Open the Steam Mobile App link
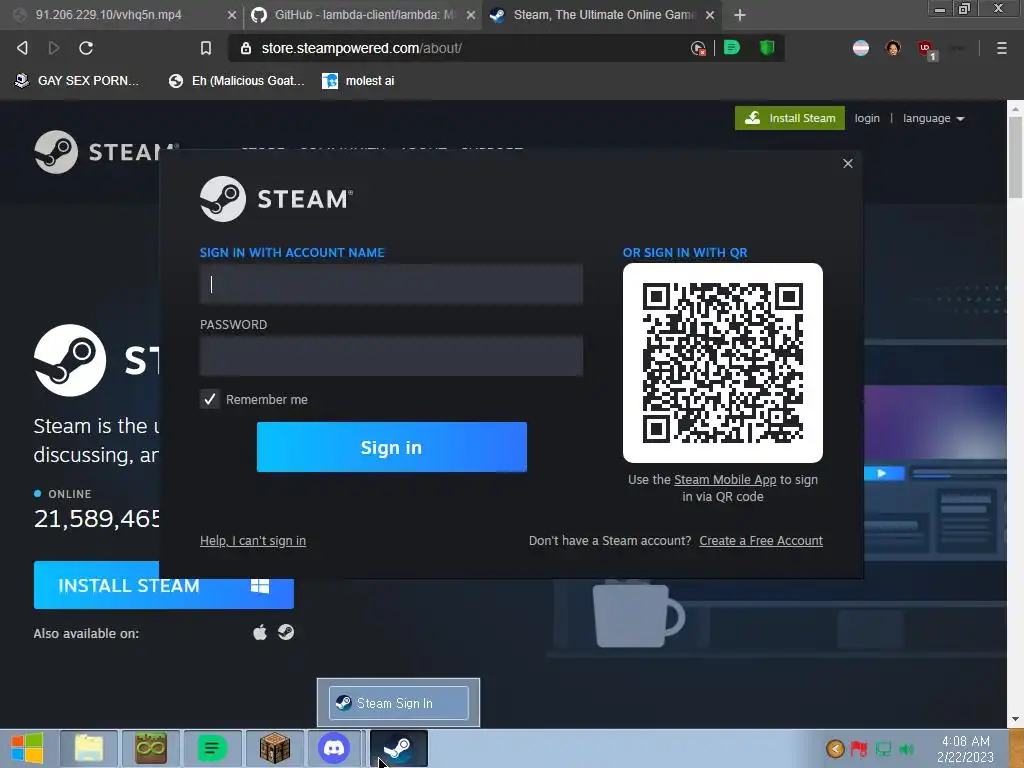 (x=725, y=479)
